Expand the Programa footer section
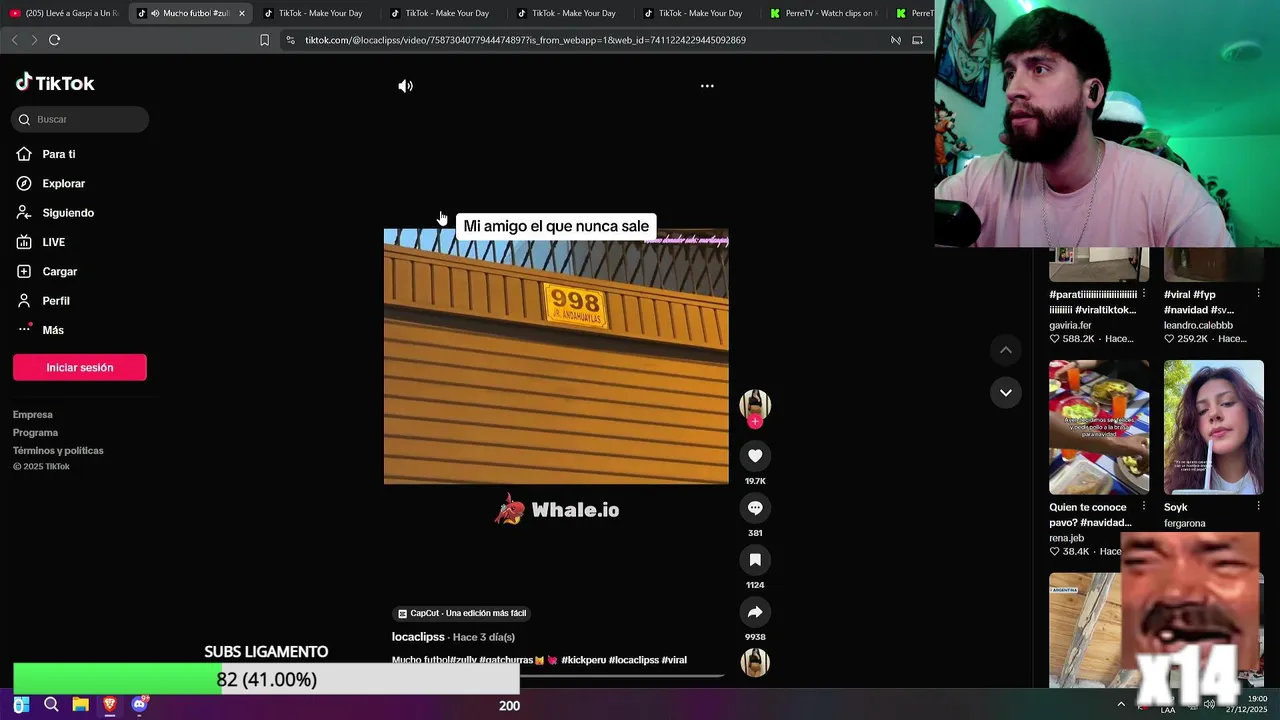1280x720 pixels. (35, 433)
